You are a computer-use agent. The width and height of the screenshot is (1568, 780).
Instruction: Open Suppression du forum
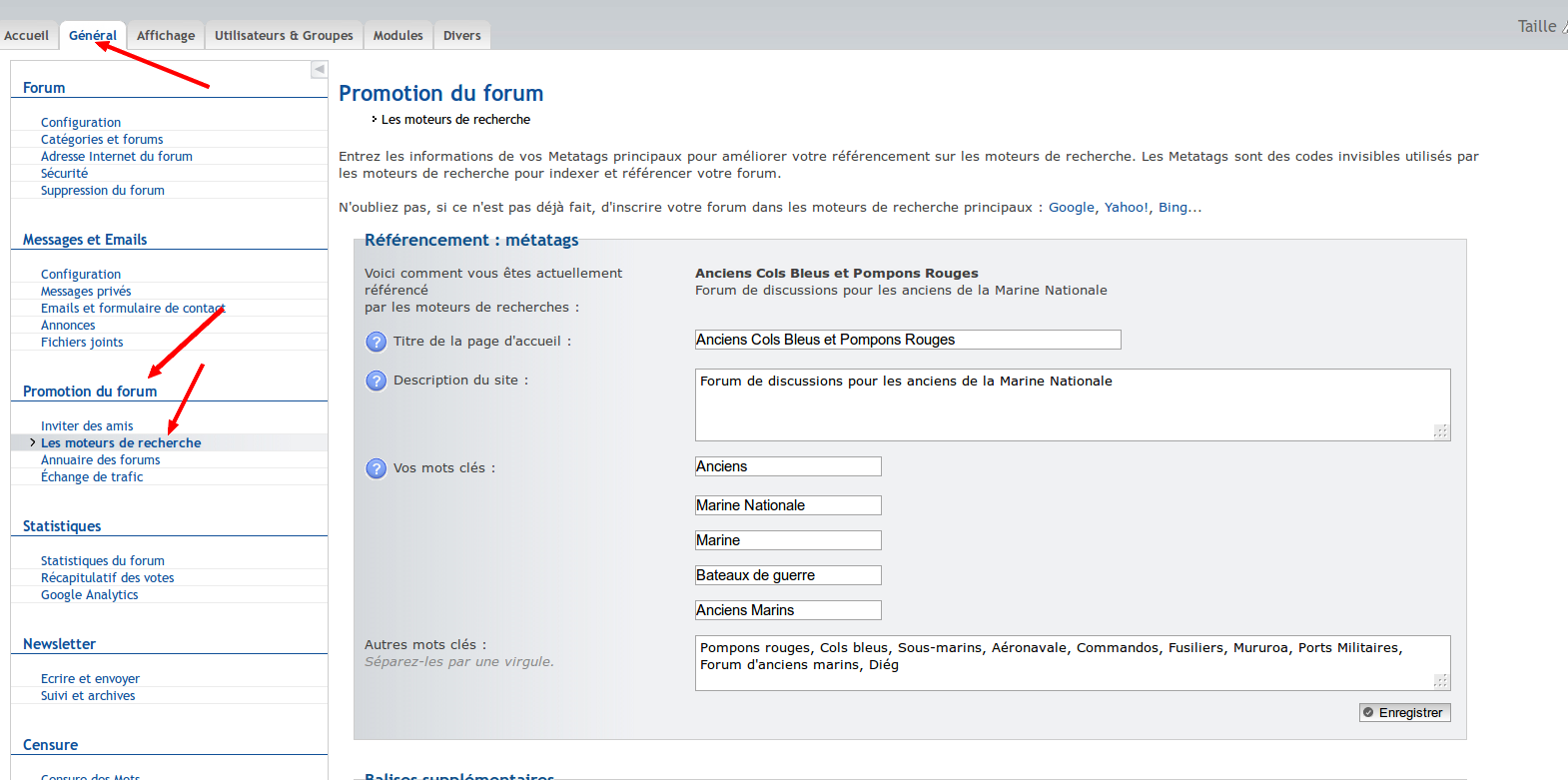[103, 191]
